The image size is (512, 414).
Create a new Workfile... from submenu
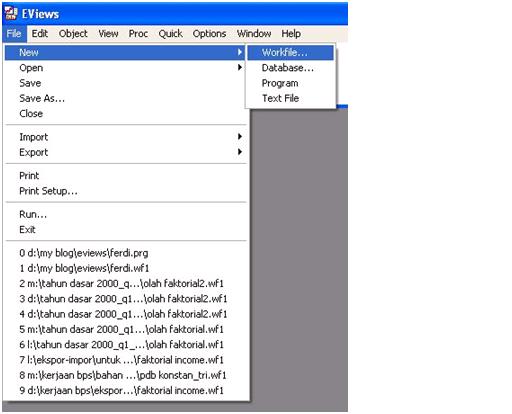click(x=290, y=52)
